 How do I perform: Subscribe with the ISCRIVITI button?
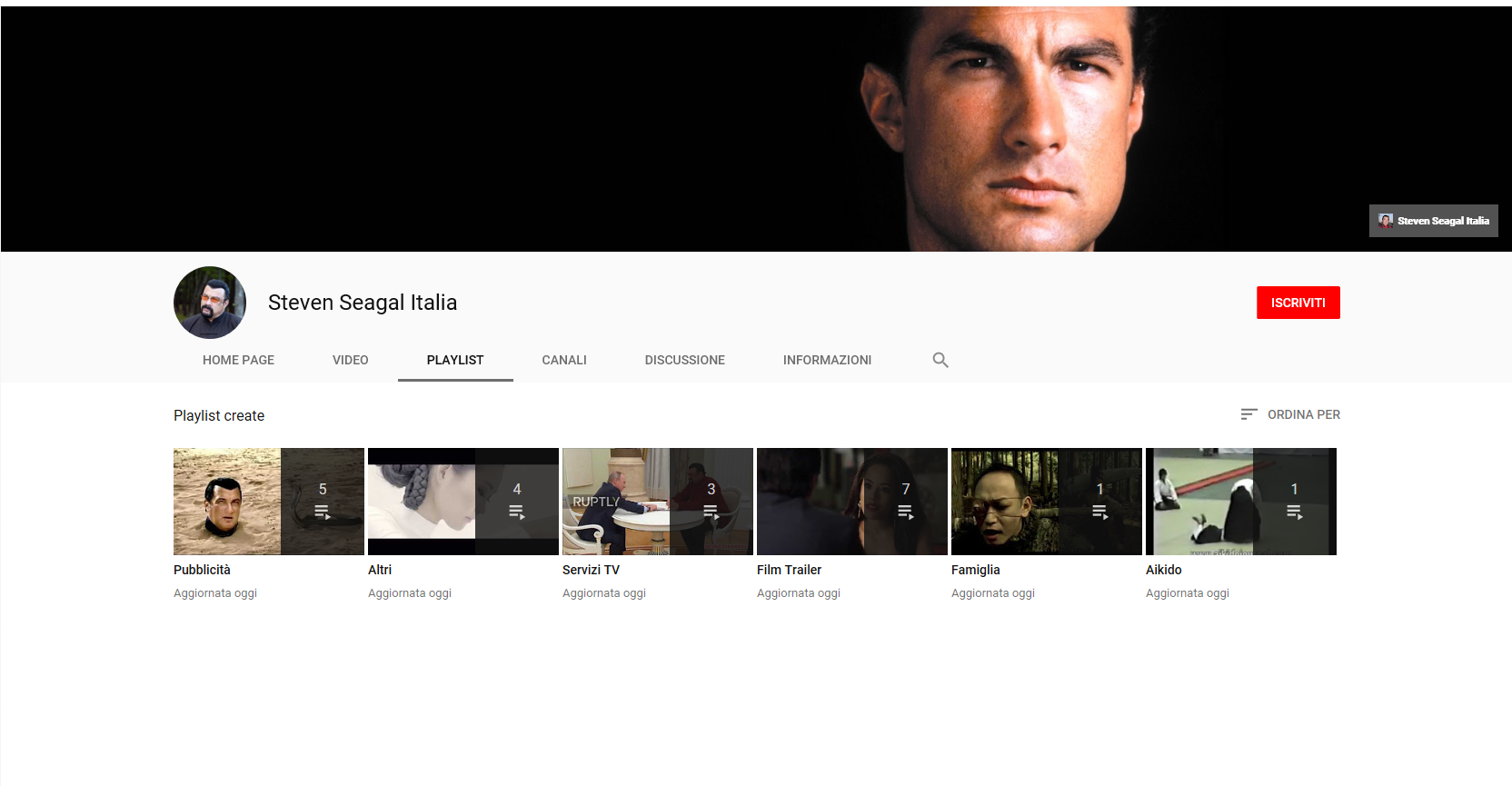click(x=1298, y=303)
